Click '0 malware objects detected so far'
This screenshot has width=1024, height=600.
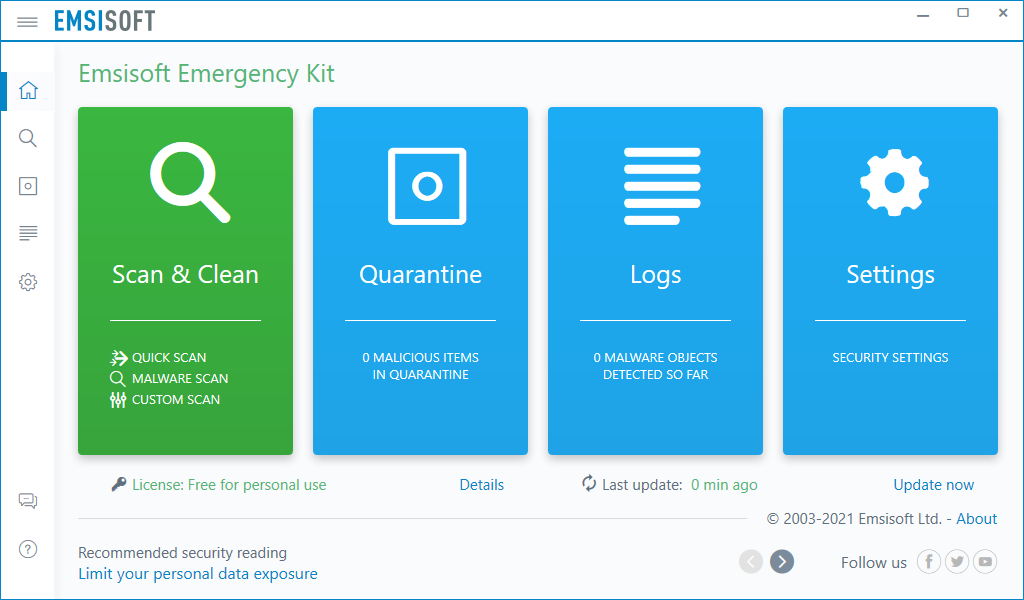coord(656,366)
